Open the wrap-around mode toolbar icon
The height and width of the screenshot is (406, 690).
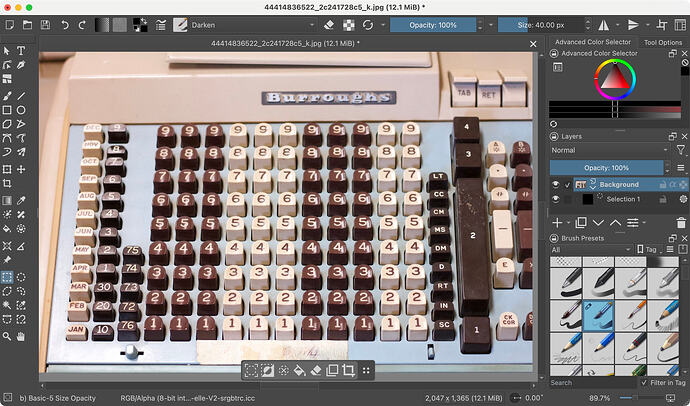click(662, 25)
